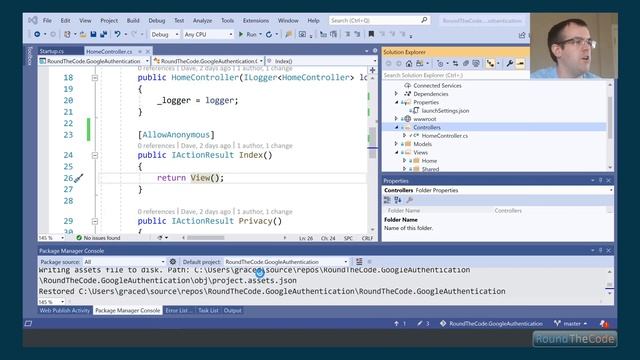Click the Solution Explorer Properties wrench icon

(509, 64)
